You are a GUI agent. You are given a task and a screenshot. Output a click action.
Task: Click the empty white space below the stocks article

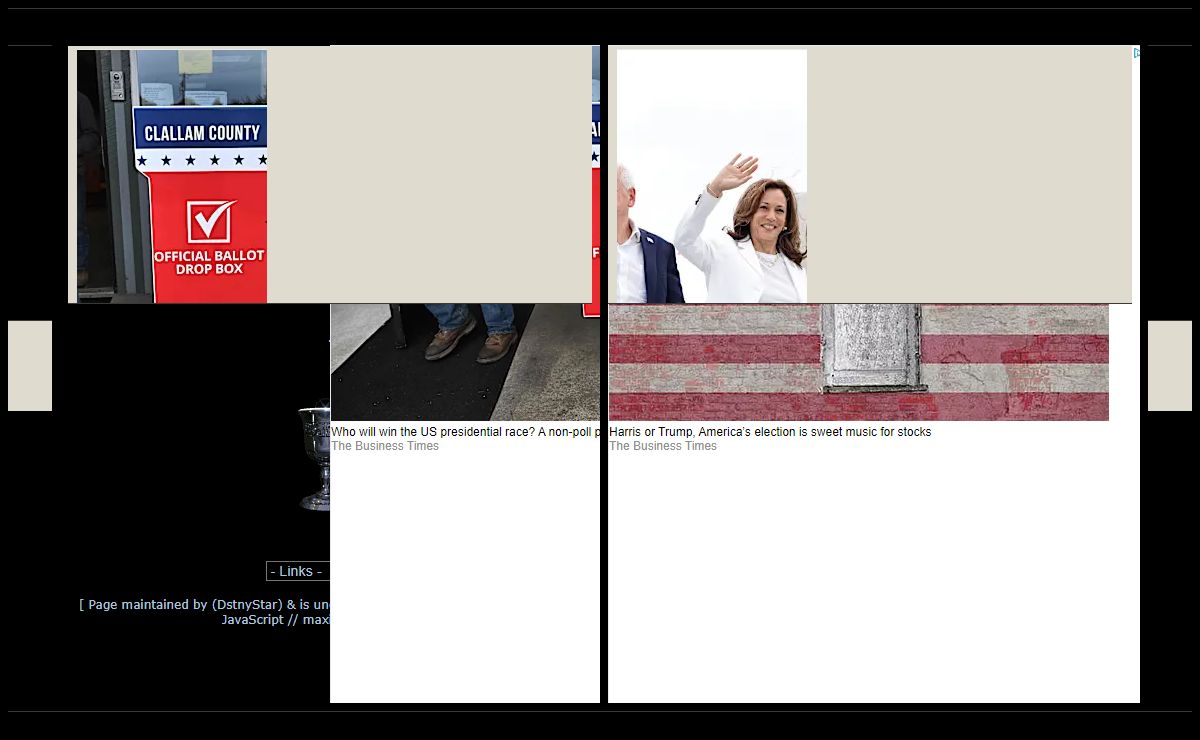coord(873,580)
